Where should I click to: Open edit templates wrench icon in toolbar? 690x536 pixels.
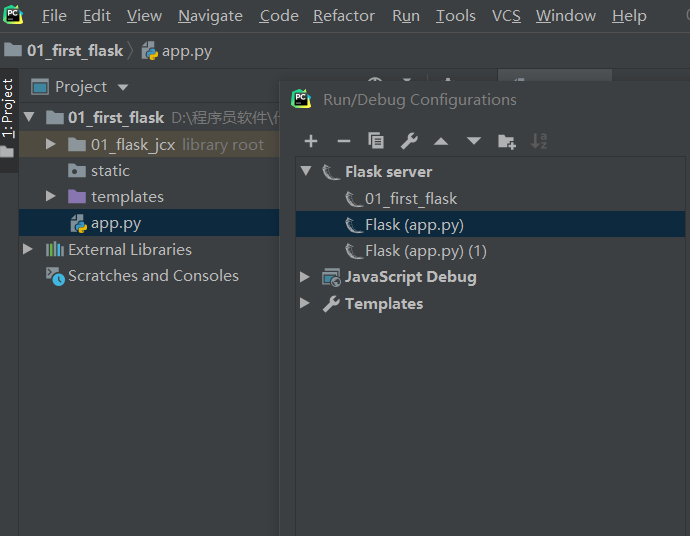point(409,141)
